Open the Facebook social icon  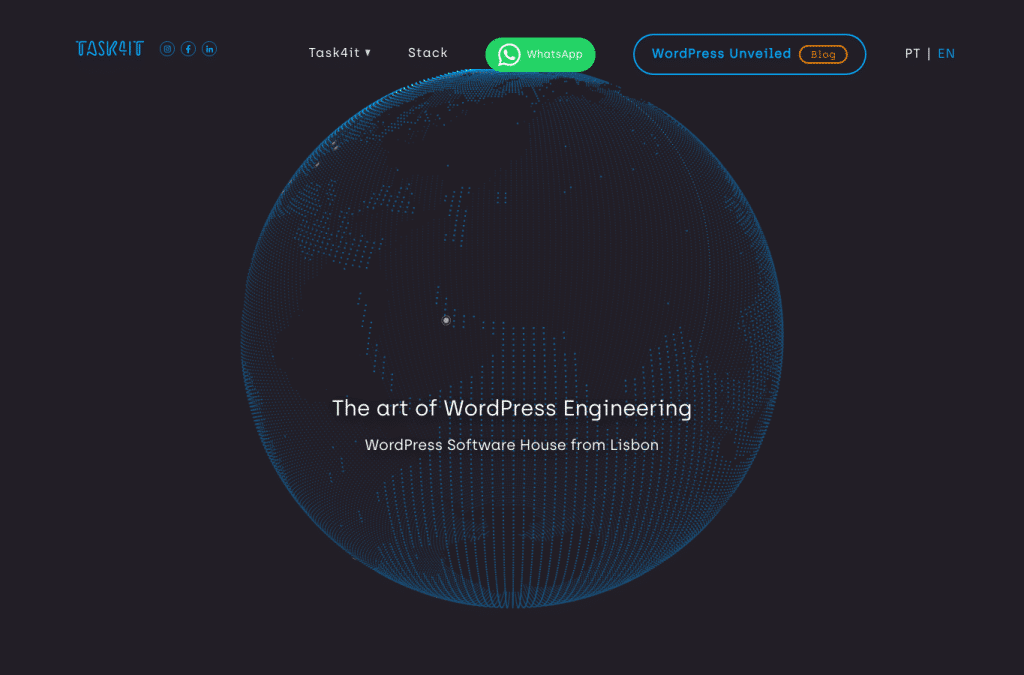click(188, 49)
